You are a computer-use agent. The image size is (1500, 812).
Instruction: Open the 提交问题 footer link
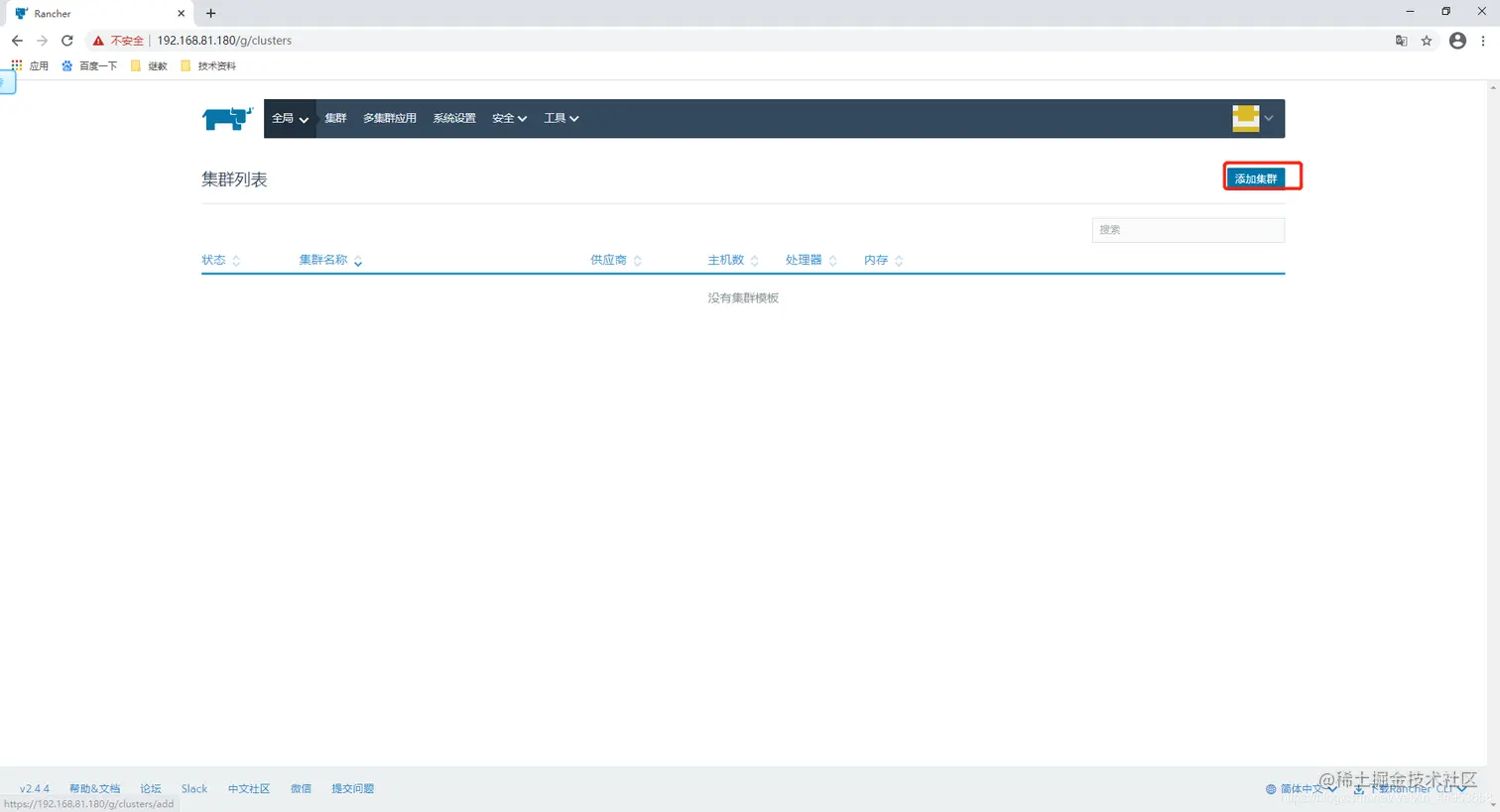pyautogui.click(x=352, y=789)
